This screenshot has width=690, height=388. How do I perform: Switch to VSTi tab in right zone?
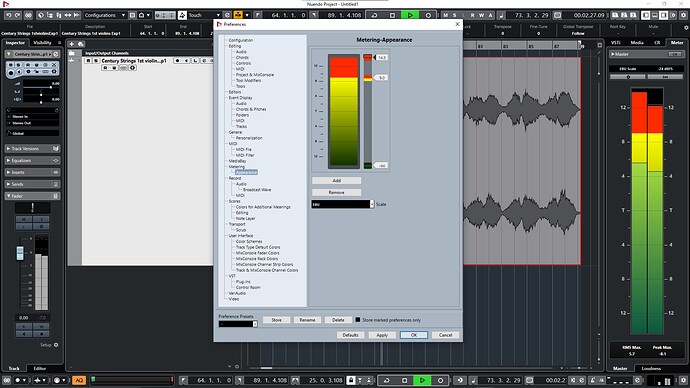616,43
